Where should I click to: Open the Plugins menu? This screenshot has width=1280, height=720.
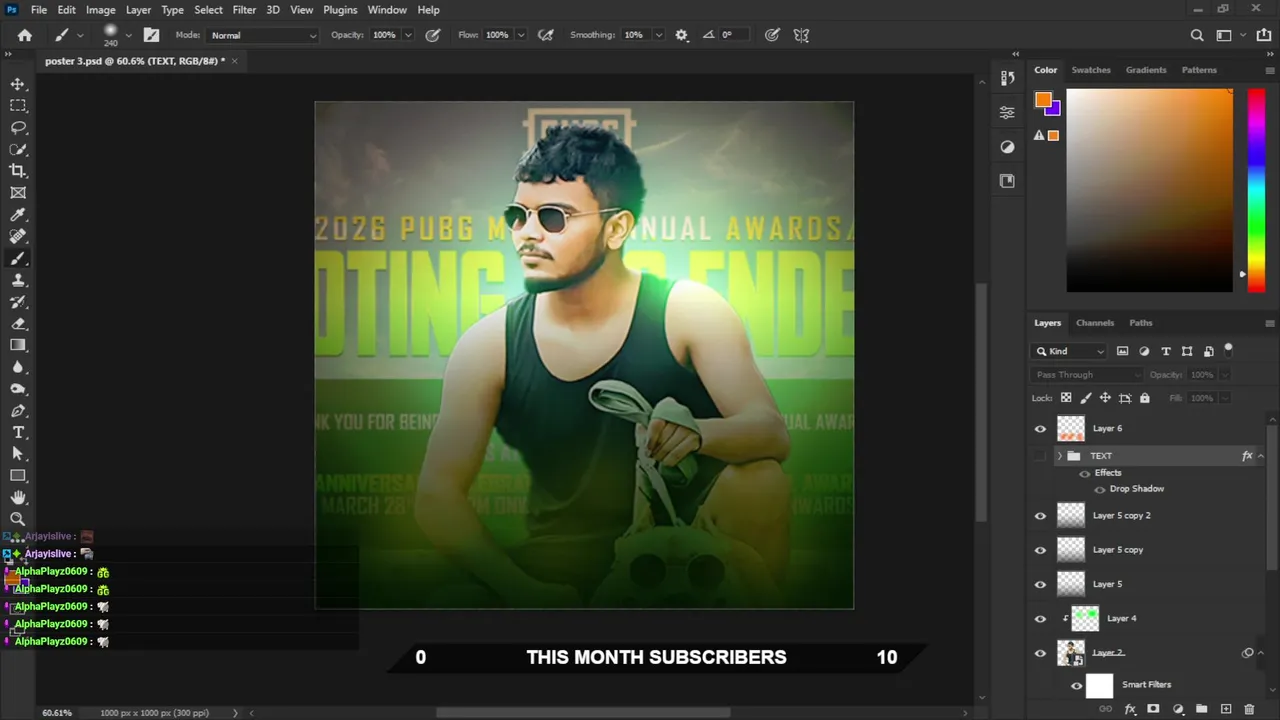point(340,10)
